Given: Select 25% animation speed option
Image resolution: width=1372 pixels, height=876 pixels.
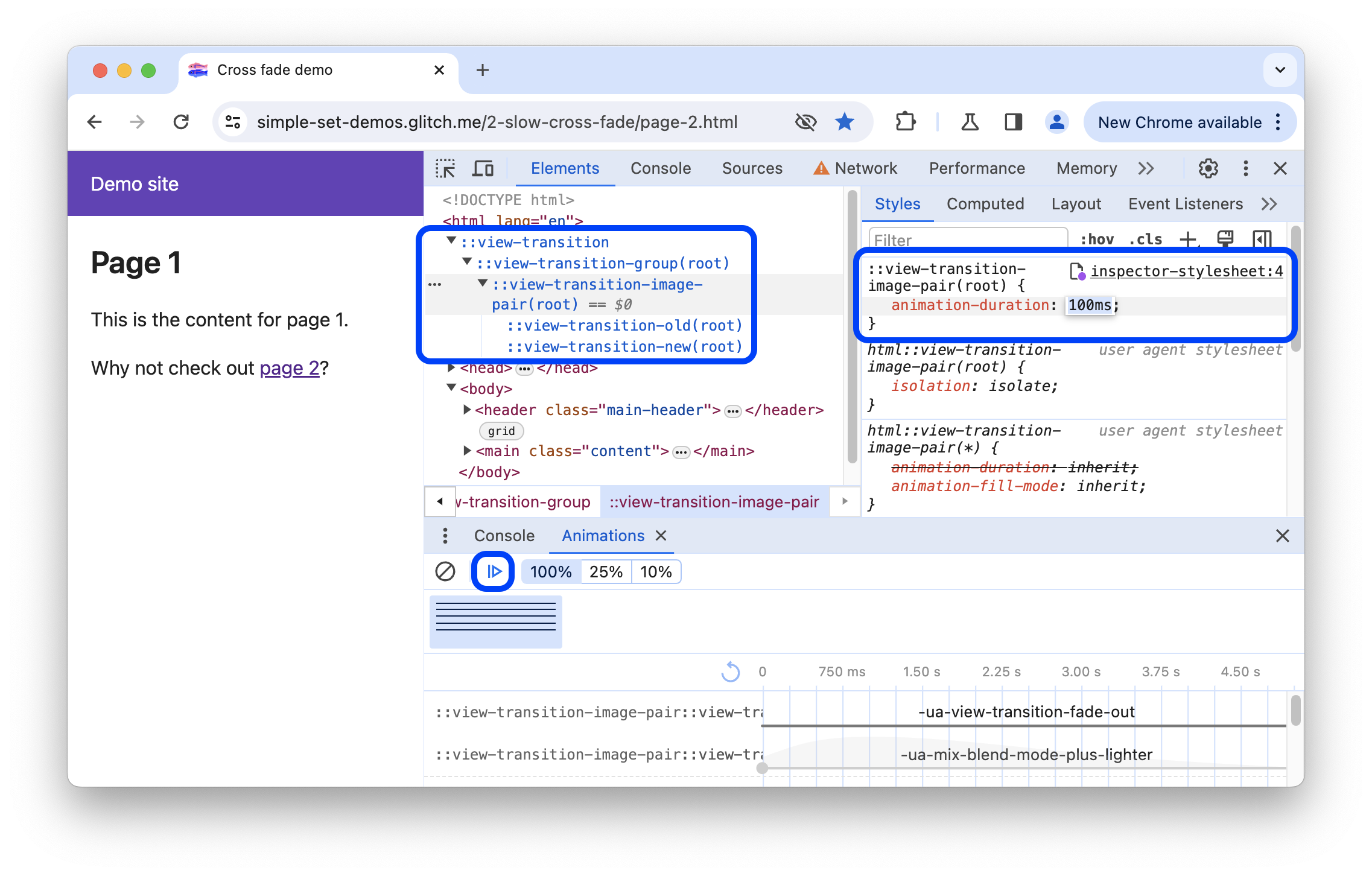Looking at the screenshot, I should coord(605,571).
